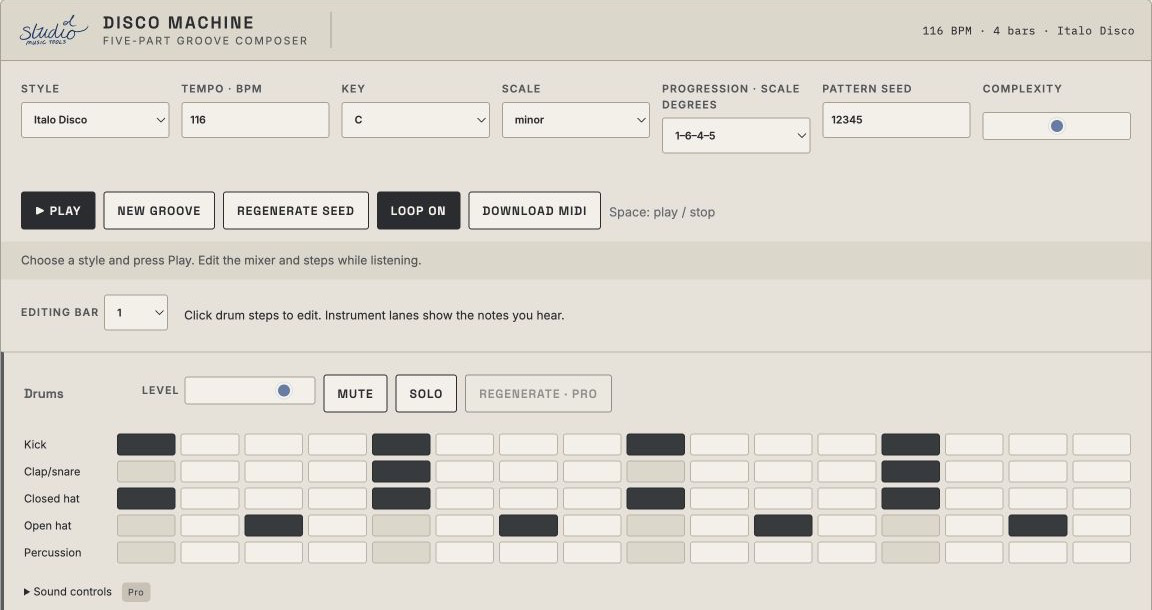Click the Clap/snare row label
Viewport: 1152px width, 610px height.
52,472
